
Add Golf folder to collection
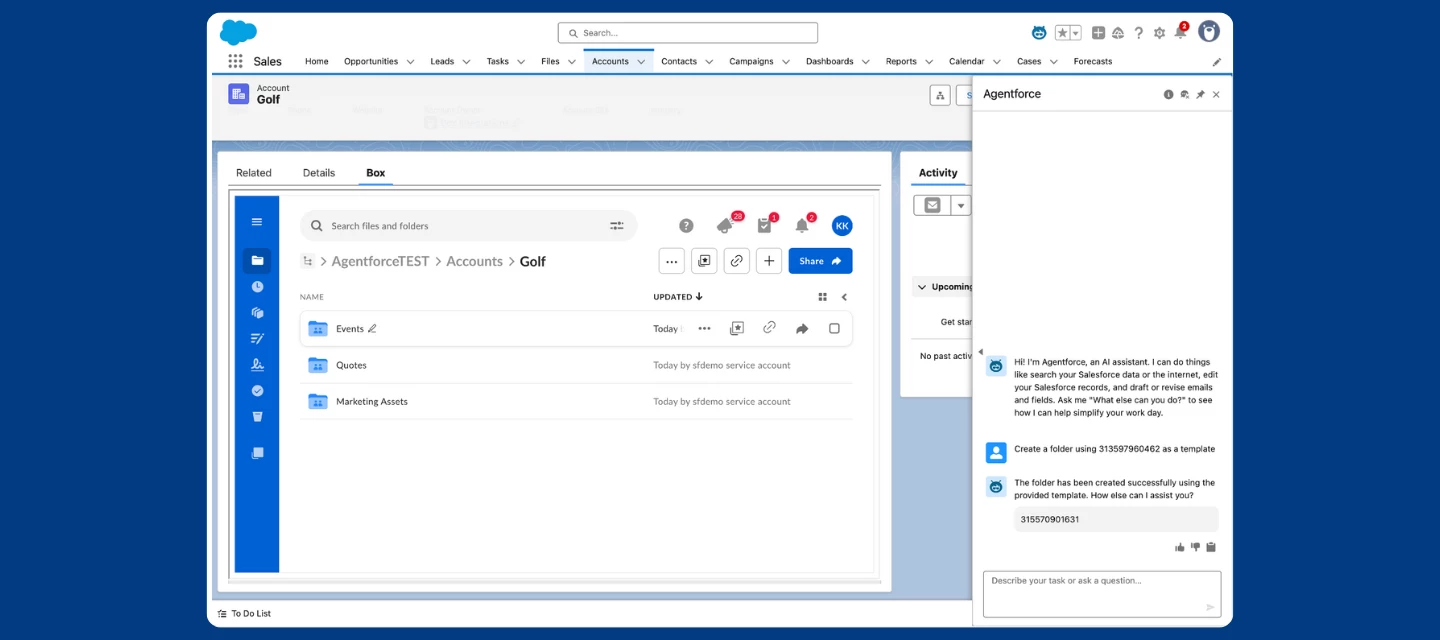click(704, 261)
